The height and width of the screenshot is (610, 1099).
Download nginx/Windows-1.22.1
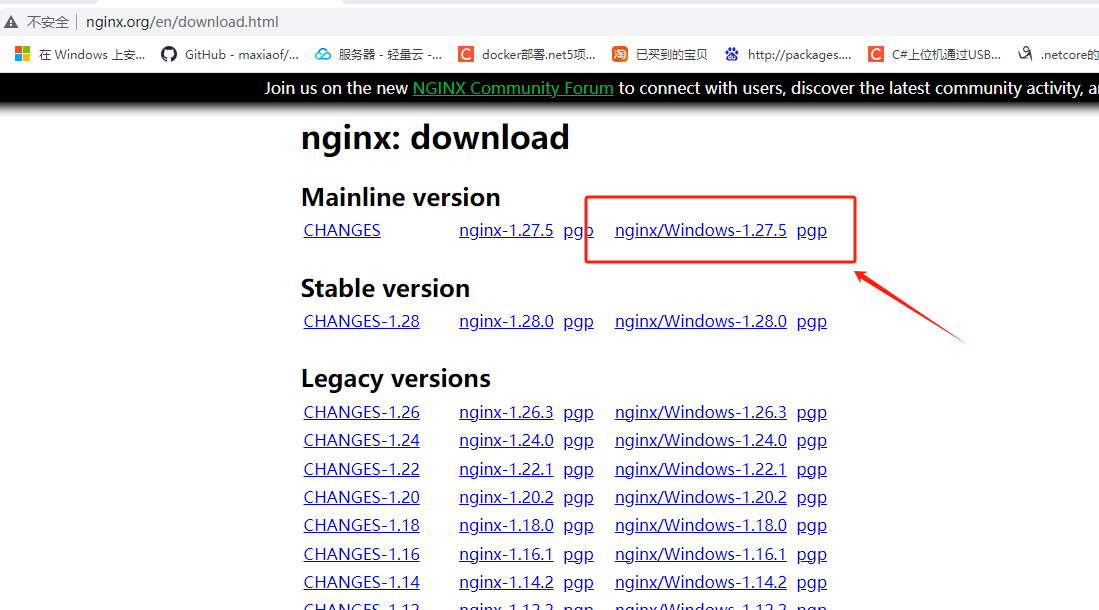pyautogui.click(x=701, y=469)
